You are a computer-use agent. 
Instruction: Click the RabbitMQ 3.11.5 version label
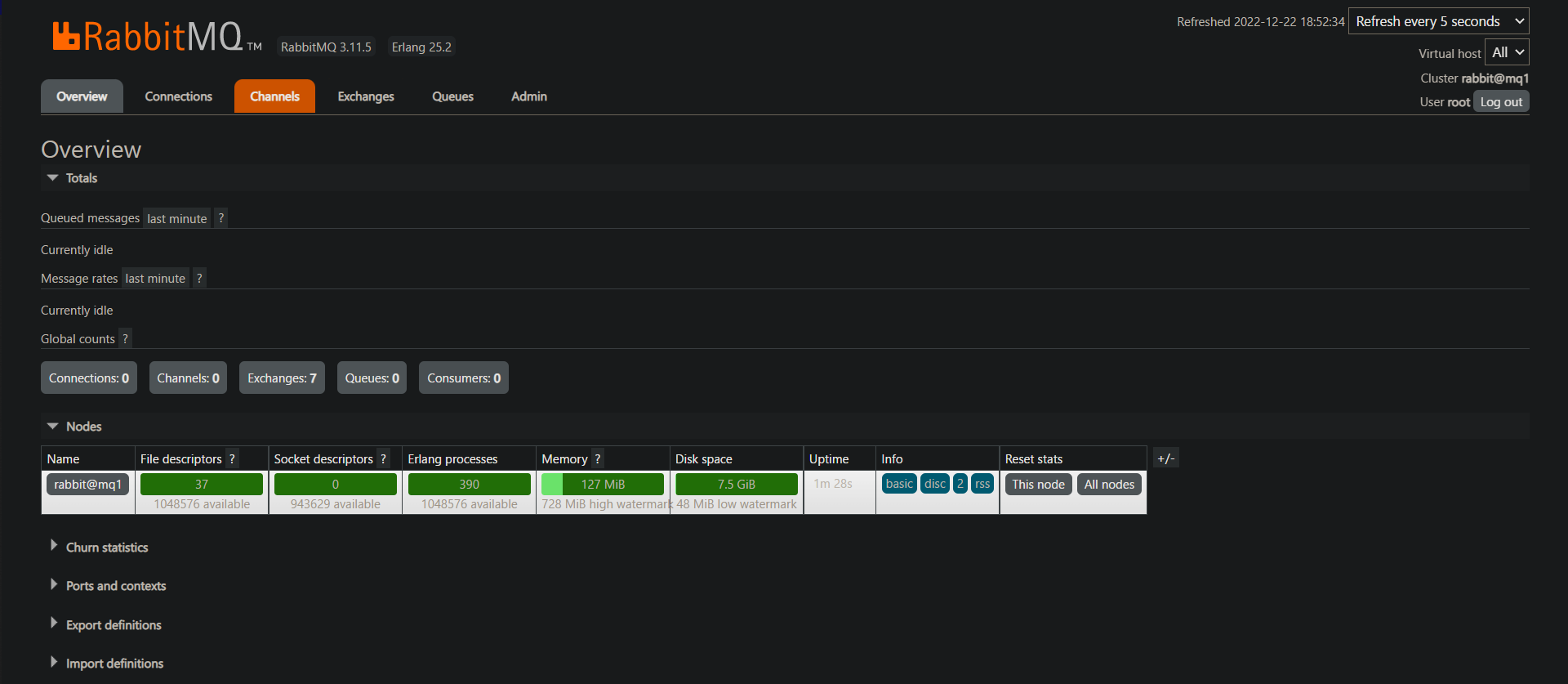326,47
